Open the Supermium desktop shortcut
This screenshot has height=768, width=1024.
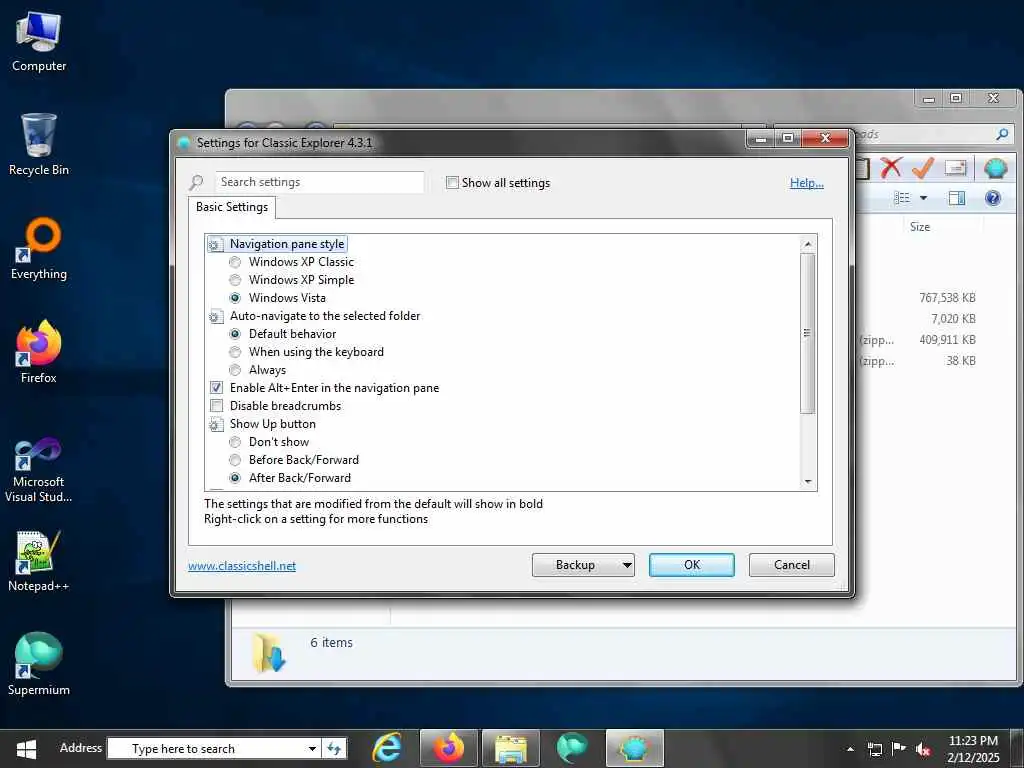click(x=39, y=664)
